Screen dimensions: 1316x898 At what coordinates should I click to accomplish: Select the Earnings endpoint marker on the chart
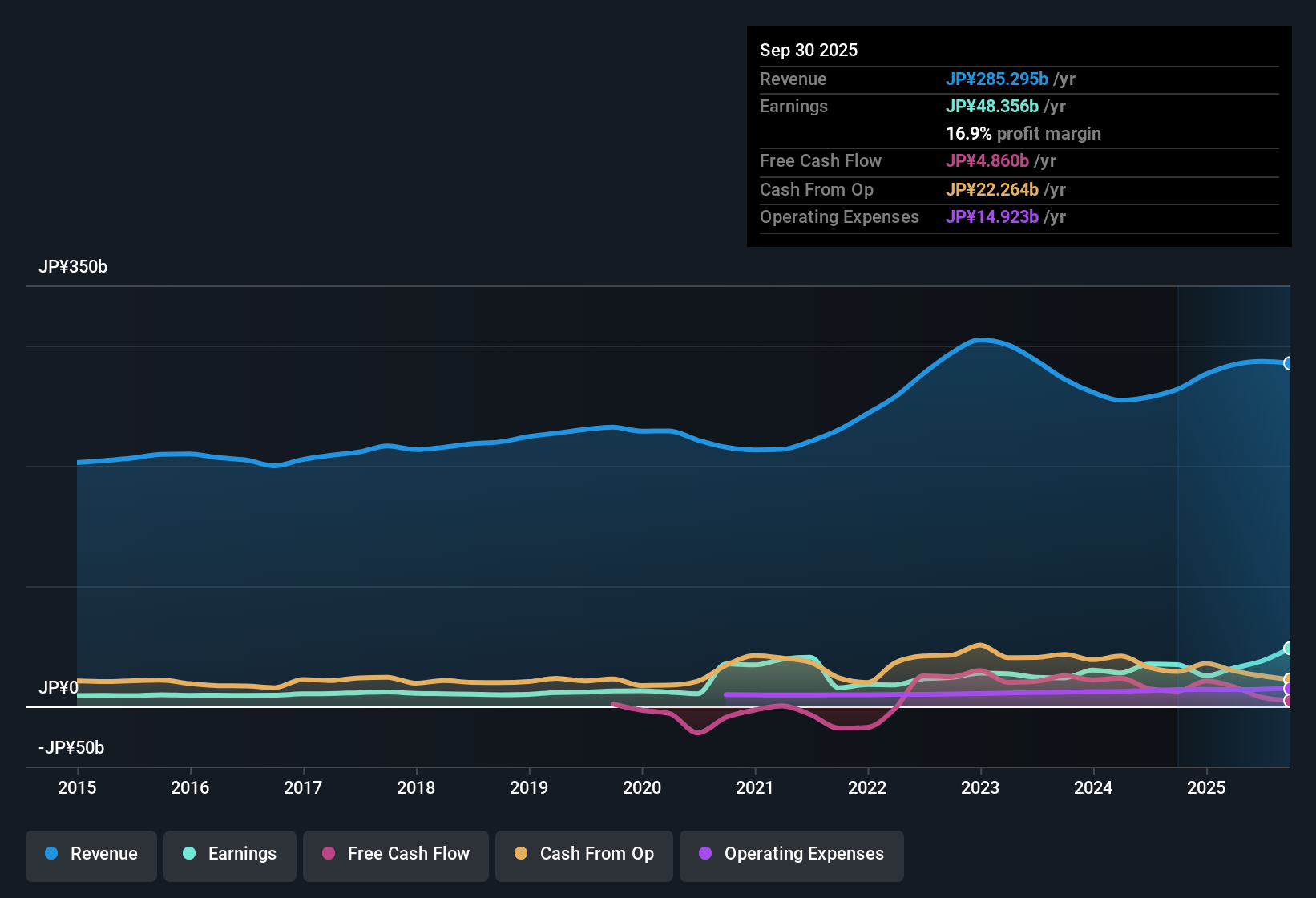(x=1289, y=648)
